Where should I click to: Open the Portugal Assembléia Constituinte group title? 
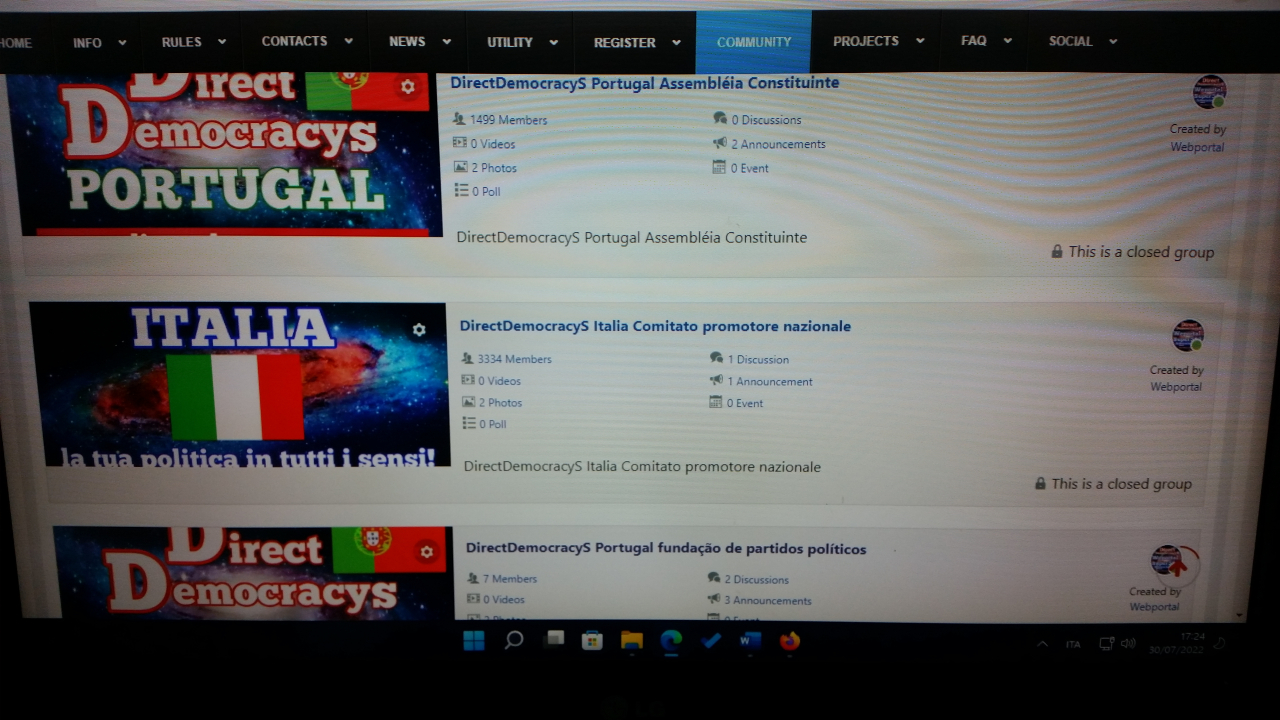click(x=644, y=83)
